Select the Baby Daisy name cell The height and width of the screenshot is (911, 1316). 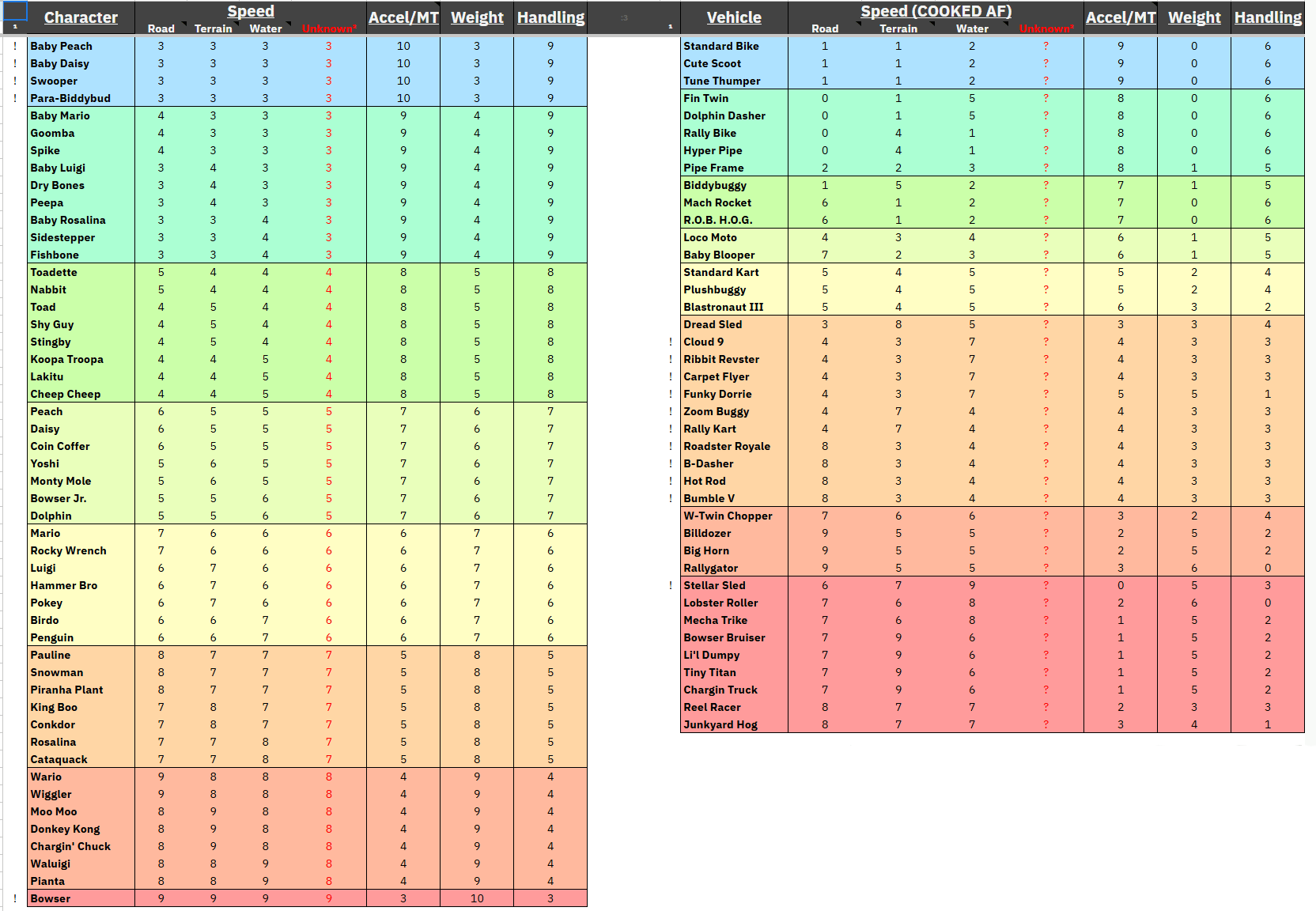(x=81, y=63)
